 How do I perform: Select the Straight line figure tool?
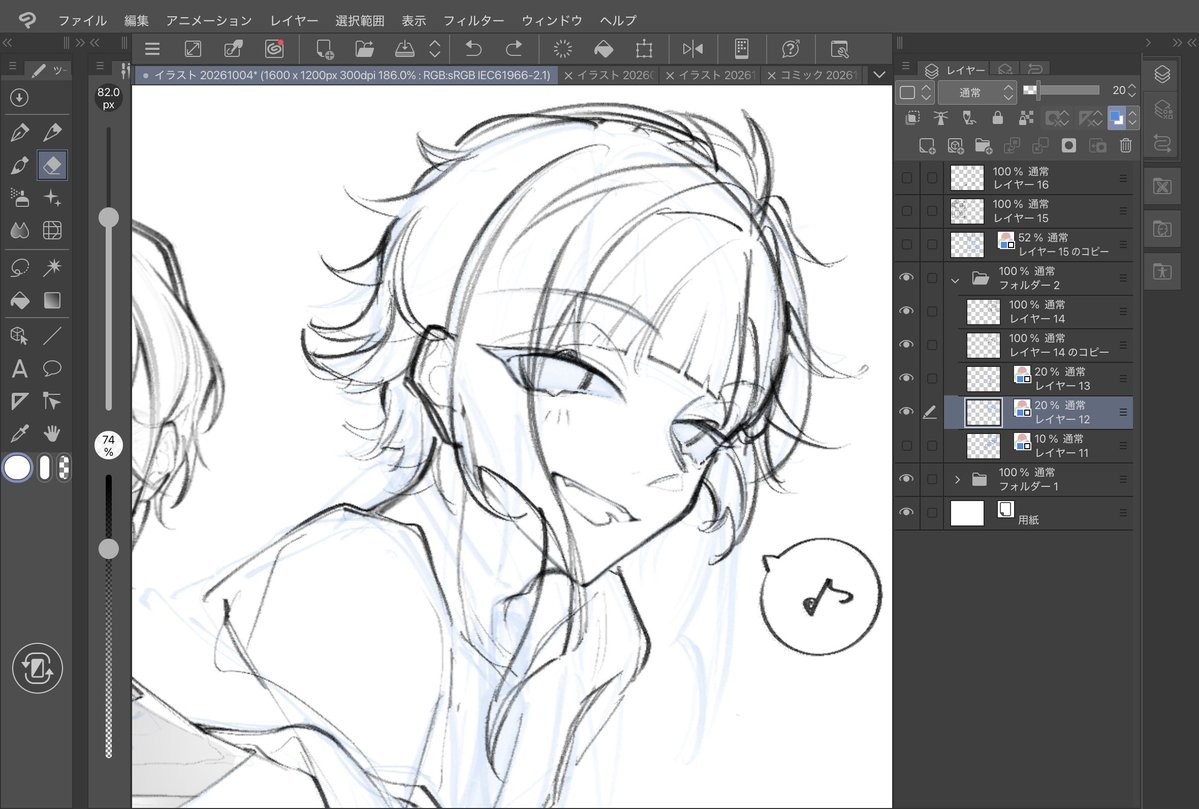[52, 335]
